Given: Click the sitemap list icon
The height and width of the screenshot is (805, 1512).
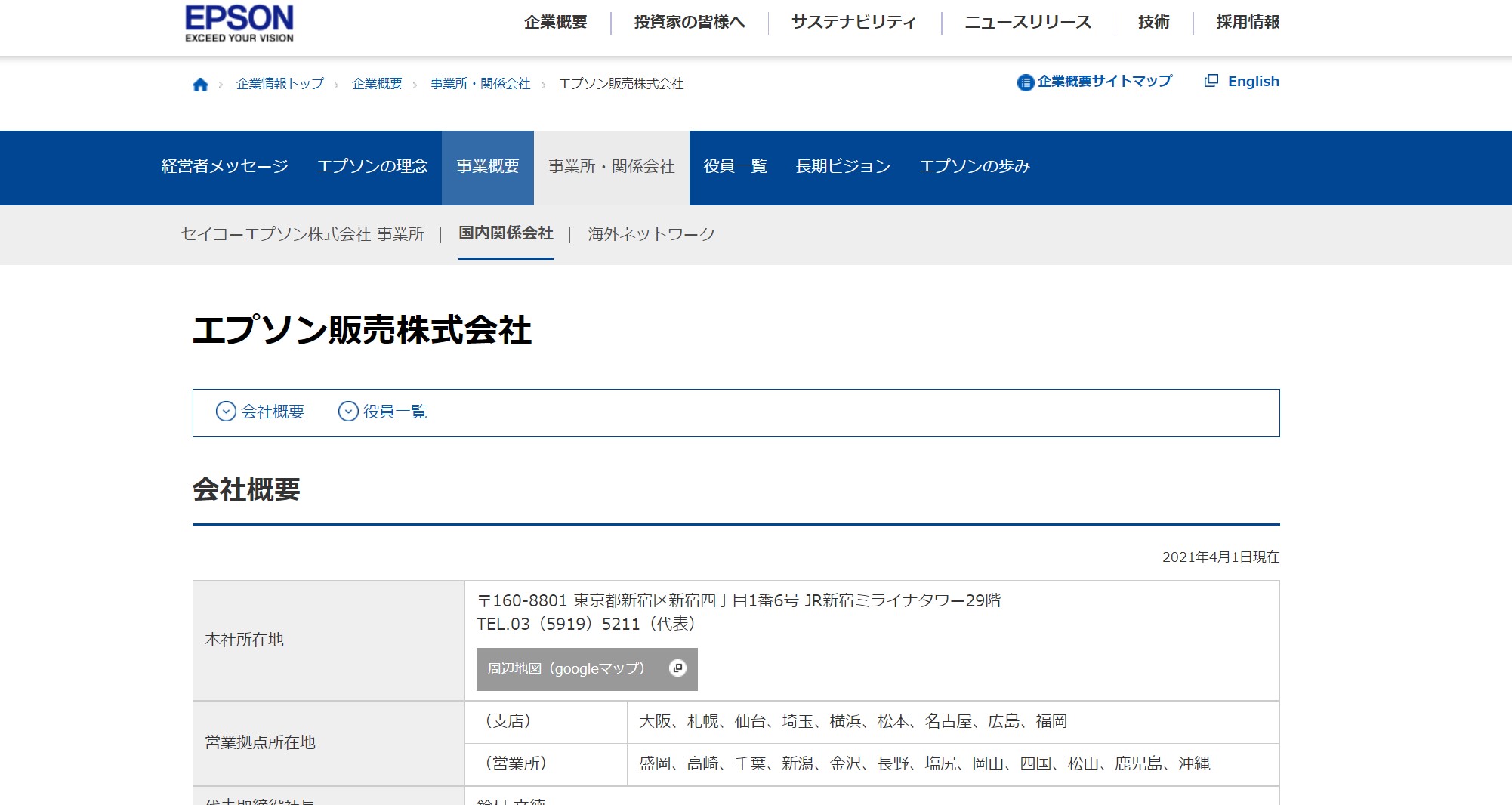Looking at the screenshot, I should [x=1025, y=82].
